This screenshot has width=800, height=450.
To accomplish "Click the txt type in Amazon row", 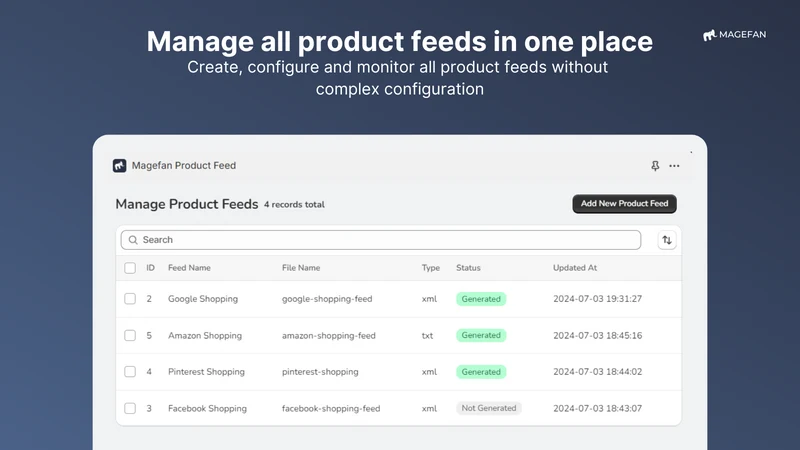I will point(428,336).
